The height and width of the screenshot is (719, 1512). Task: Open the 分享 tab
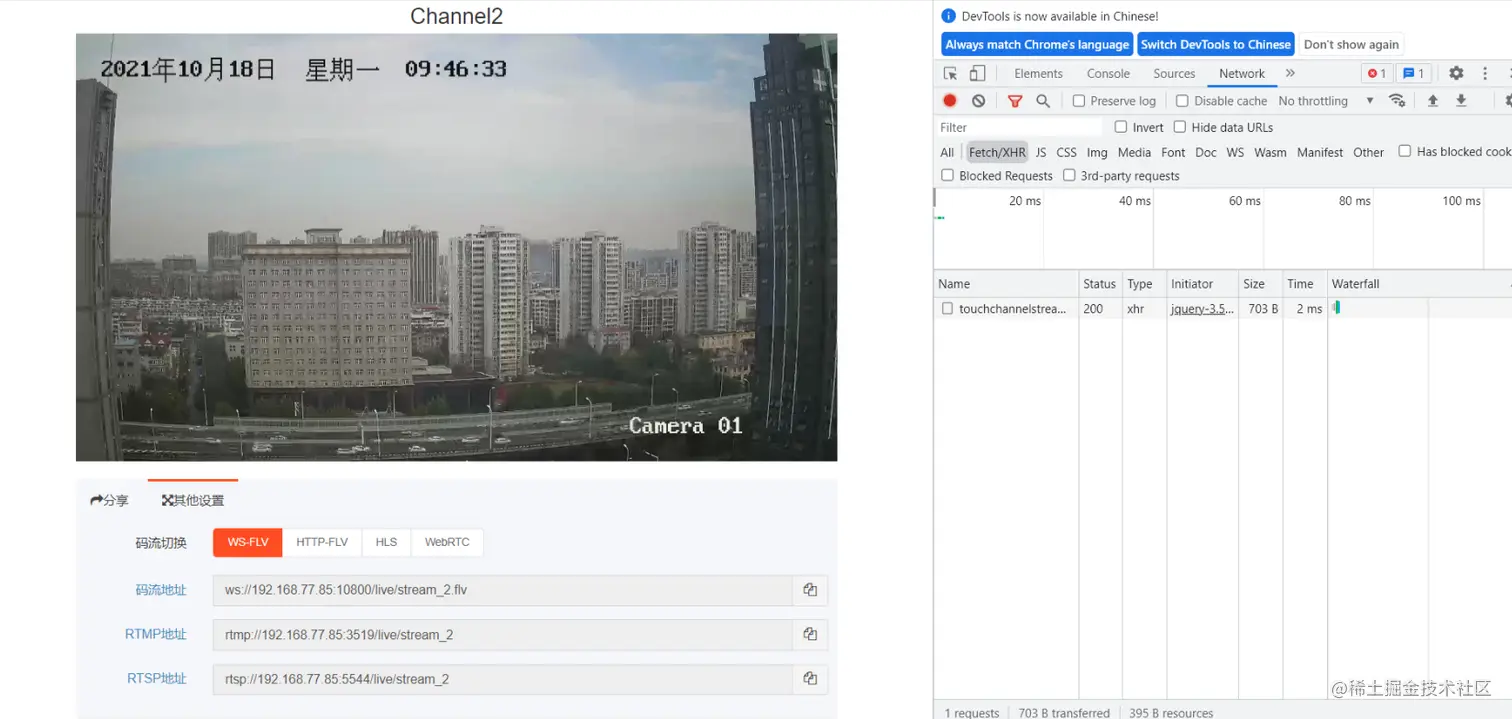point(109,500)
